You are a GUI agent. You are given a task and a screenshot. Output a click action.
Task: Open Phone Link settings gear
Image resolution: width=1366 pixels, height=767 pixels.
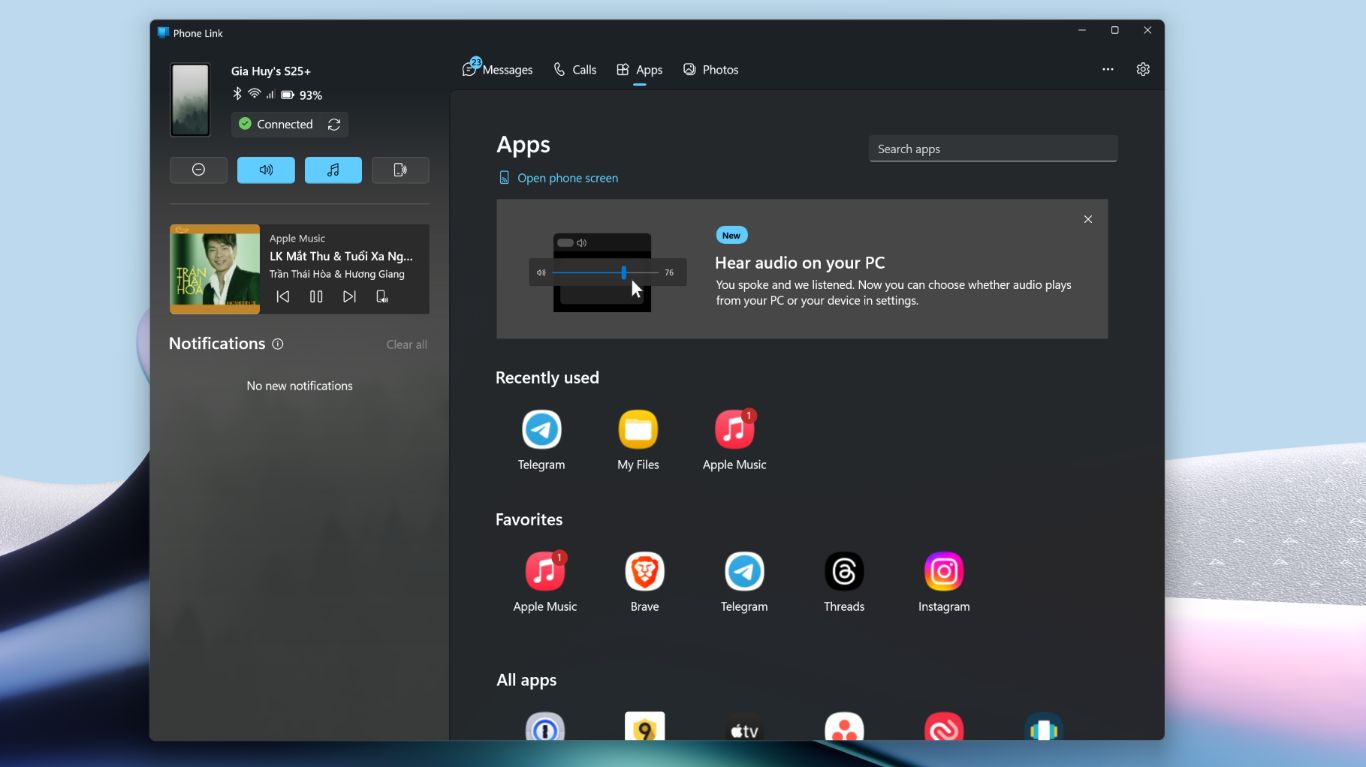point(1143,70)
